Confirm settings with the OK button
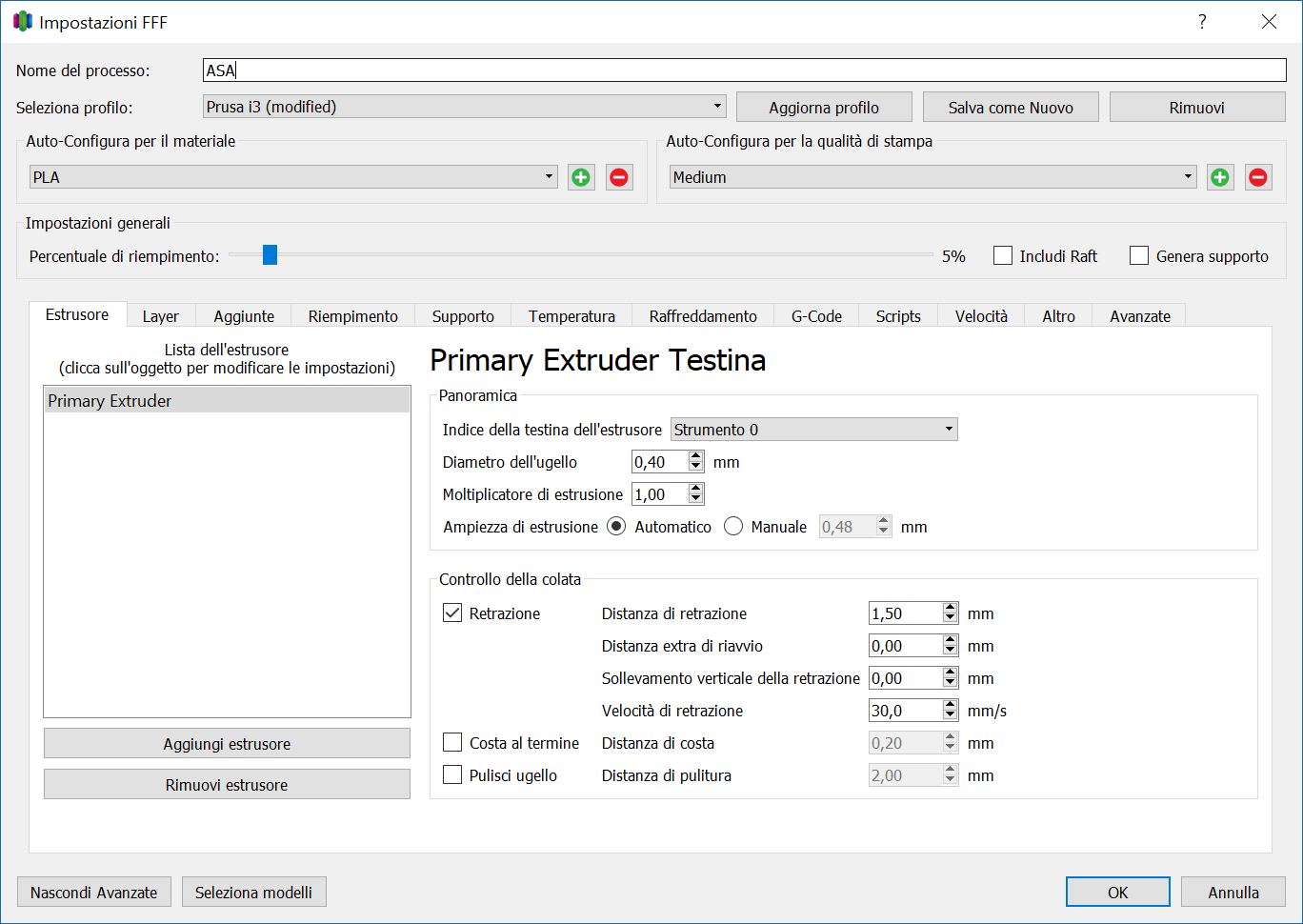This screenshot has height=924, width=1303. pos(1118,893)
